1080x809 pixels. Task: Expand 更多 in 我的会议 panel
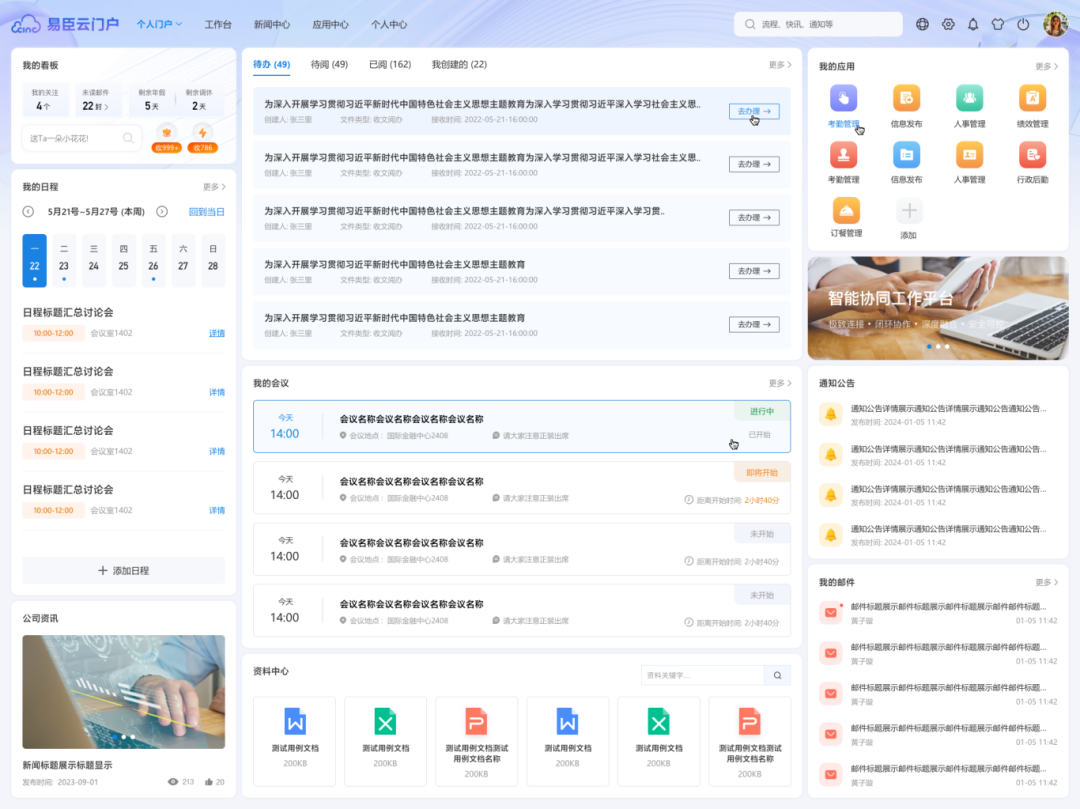(x=780, y=383)
